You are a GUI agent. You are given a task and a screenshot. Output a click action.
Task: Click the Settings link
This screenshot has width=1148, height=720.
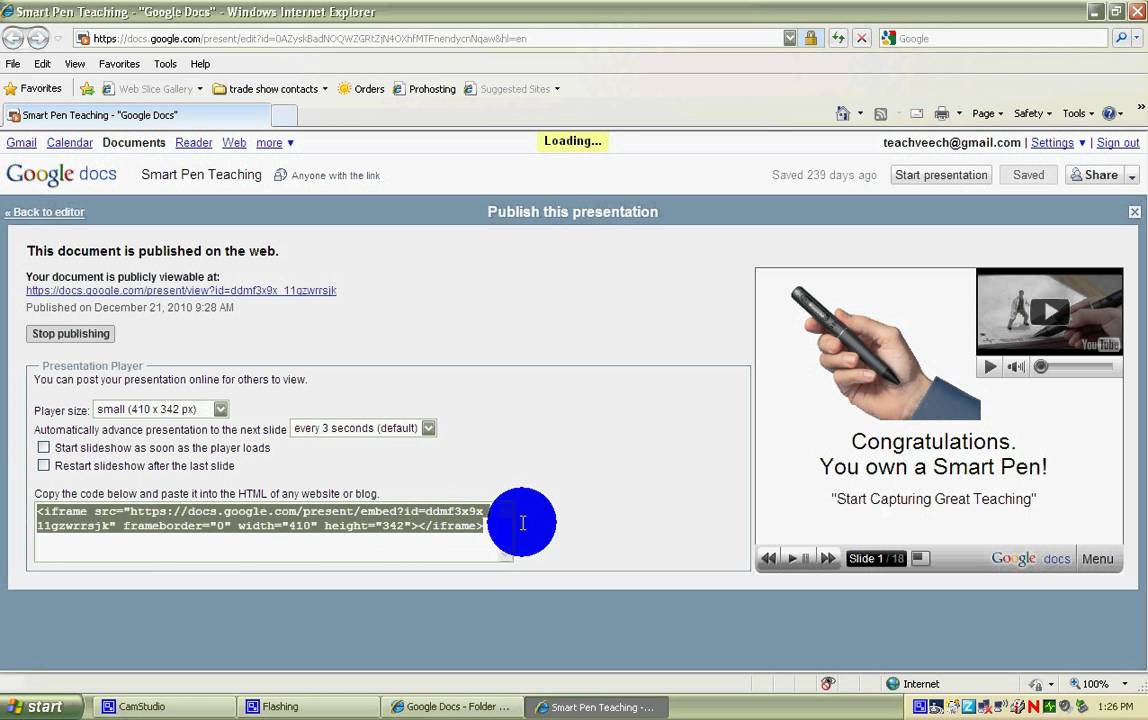pos(1052,143)
